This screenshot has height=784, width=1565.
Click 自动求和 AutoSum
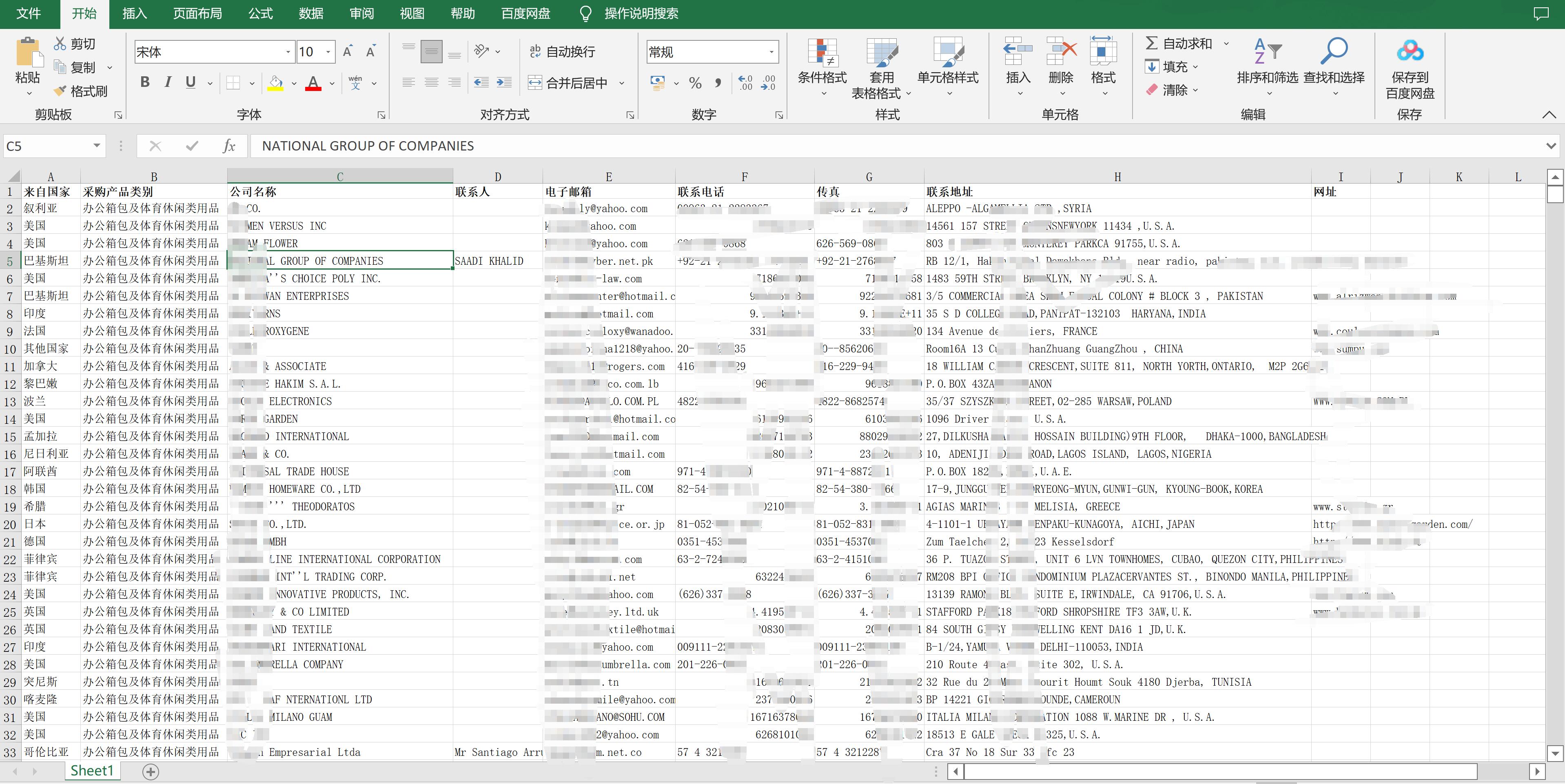[x=1179, y=44]
